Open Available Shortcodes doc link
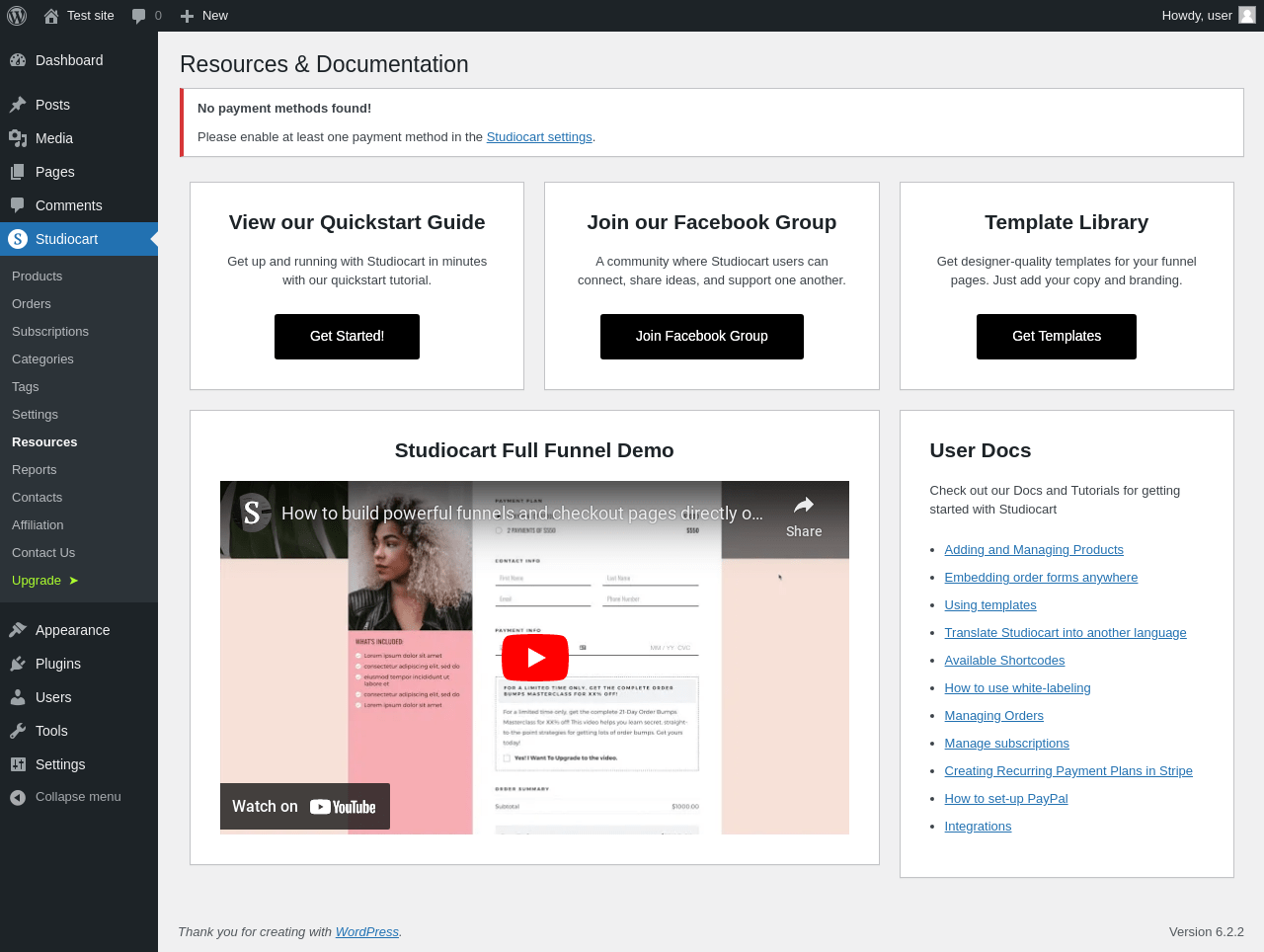The height and width of the screenshot is (952, 1264). coord(1004,661)
